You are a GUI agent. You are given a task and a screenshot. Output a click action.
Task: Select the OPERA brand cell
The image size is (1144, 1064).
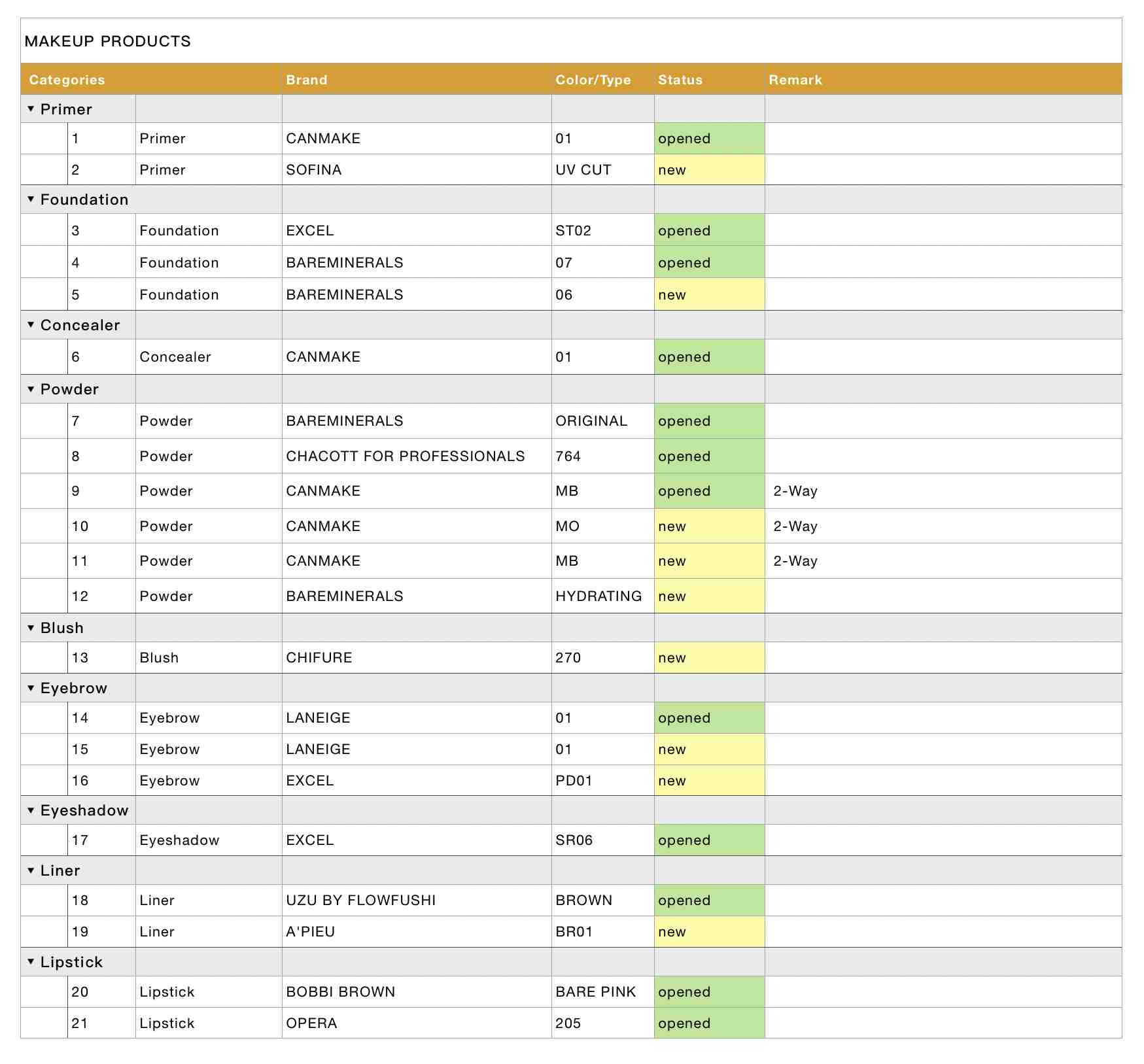pos(417,1023)
